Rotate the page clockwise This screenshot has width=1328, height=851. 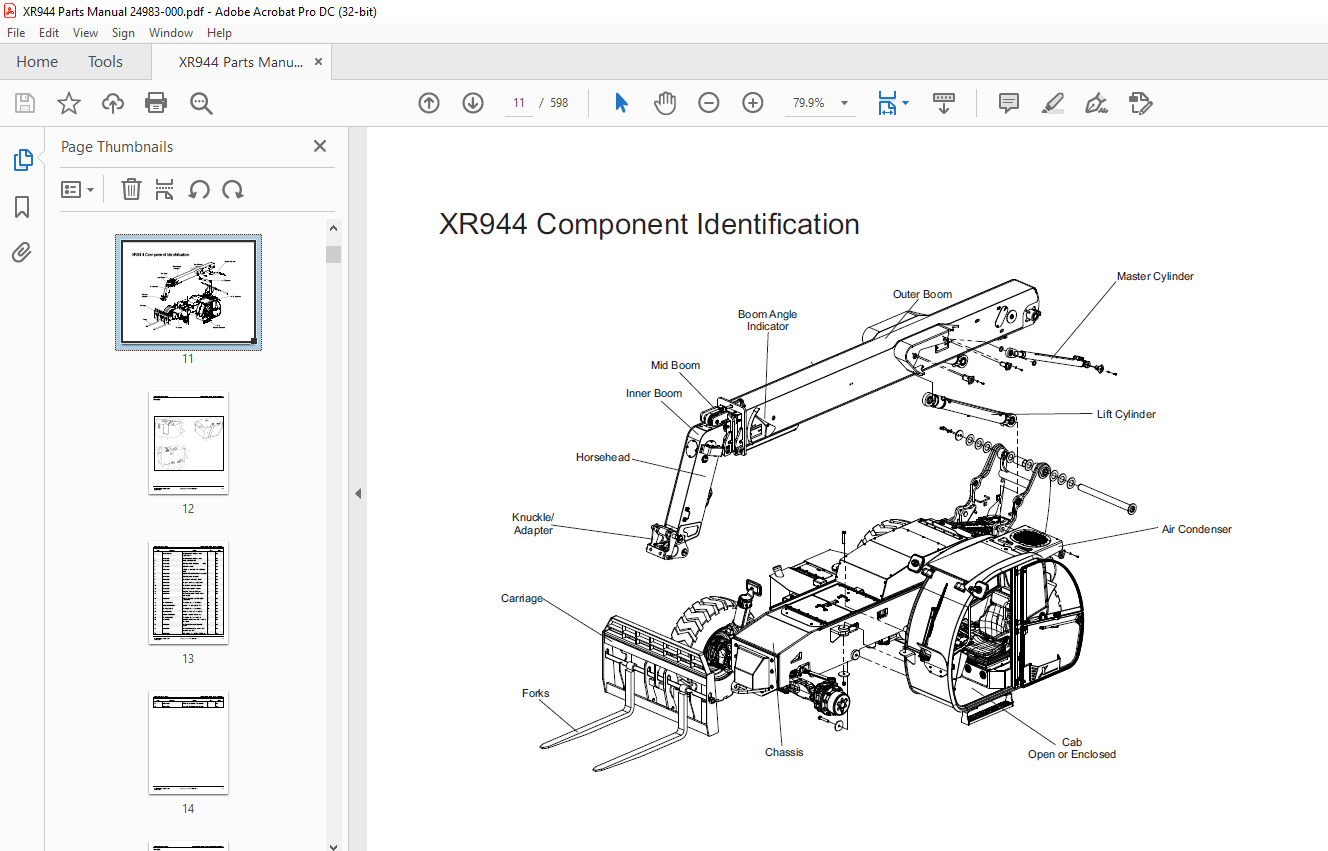233,189
